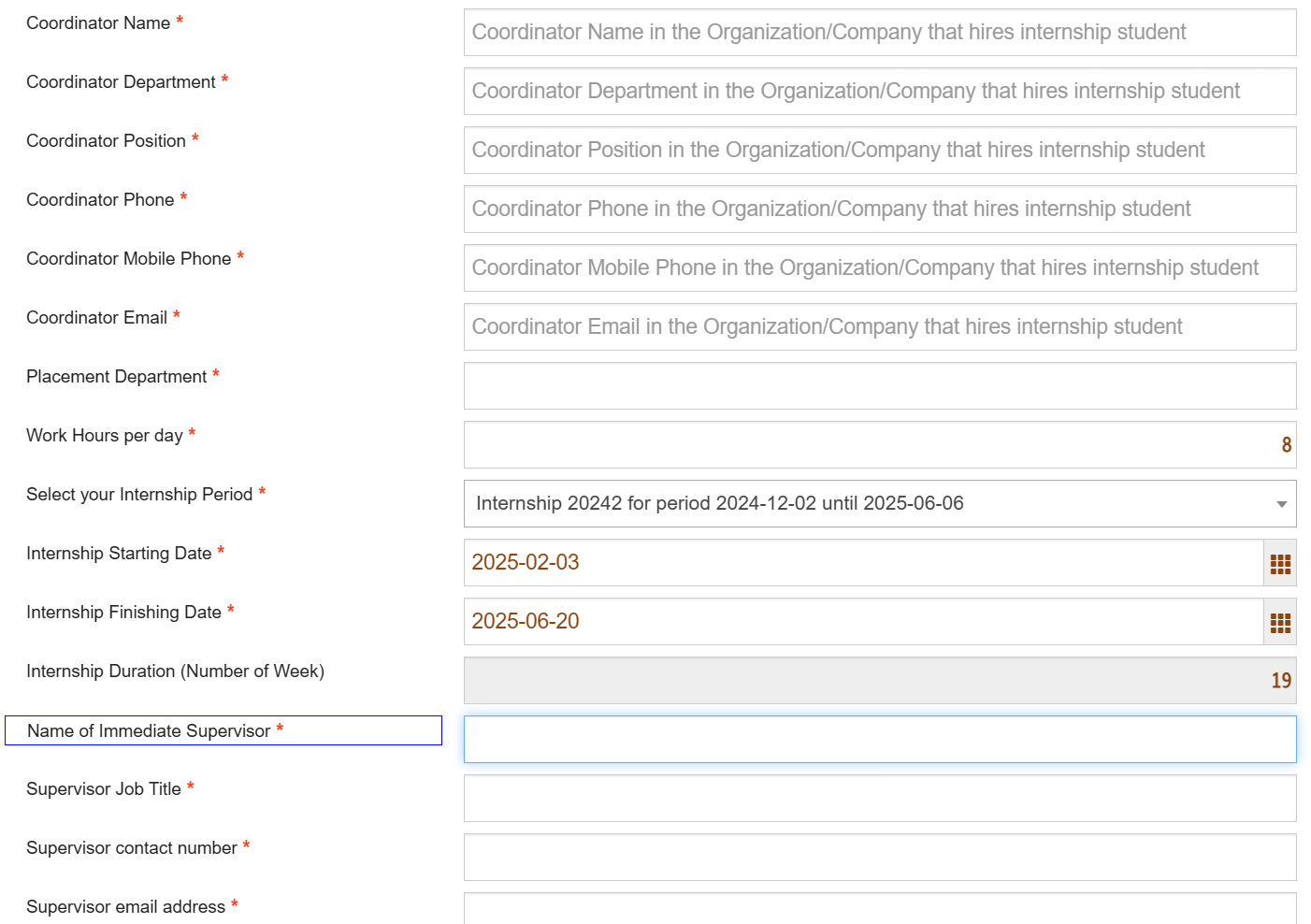The width and height of the screenshot is (1311, 924).
Task: Select the Placement Department field
Action: [879, 386]
